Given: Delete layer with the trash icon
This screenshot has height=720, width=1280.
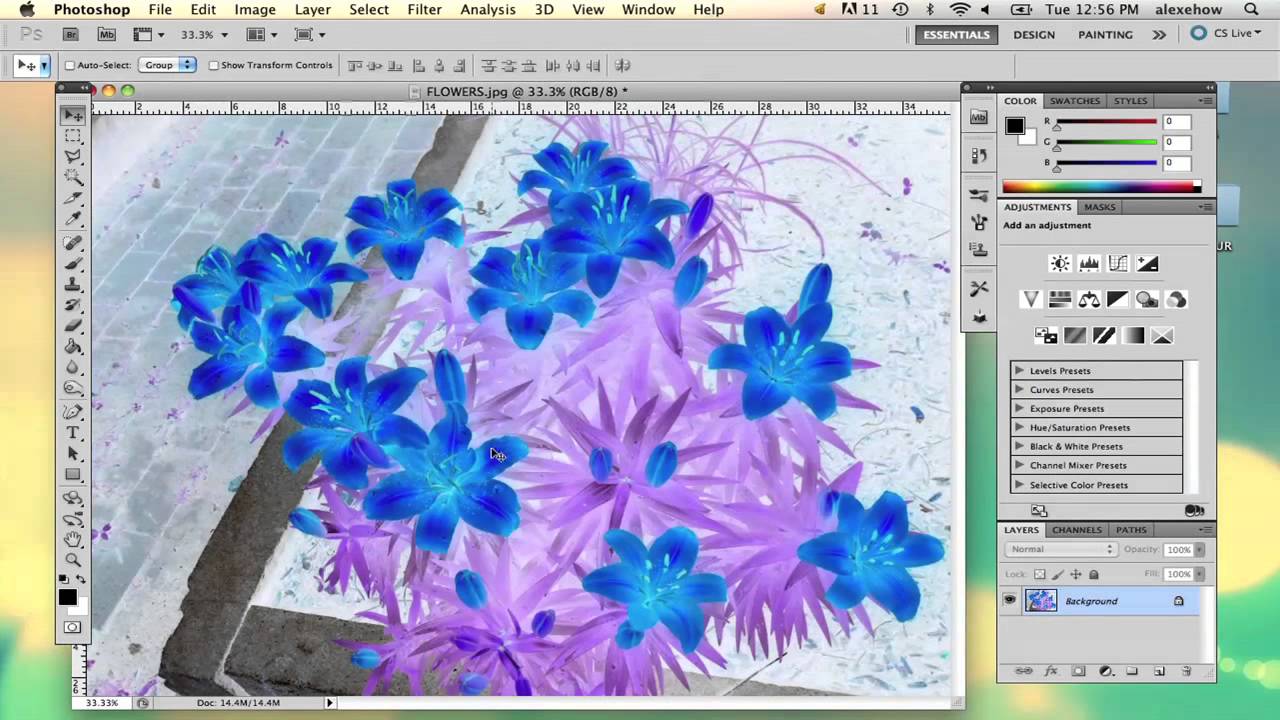Looking at the screenshot, I should point(1187,672).
